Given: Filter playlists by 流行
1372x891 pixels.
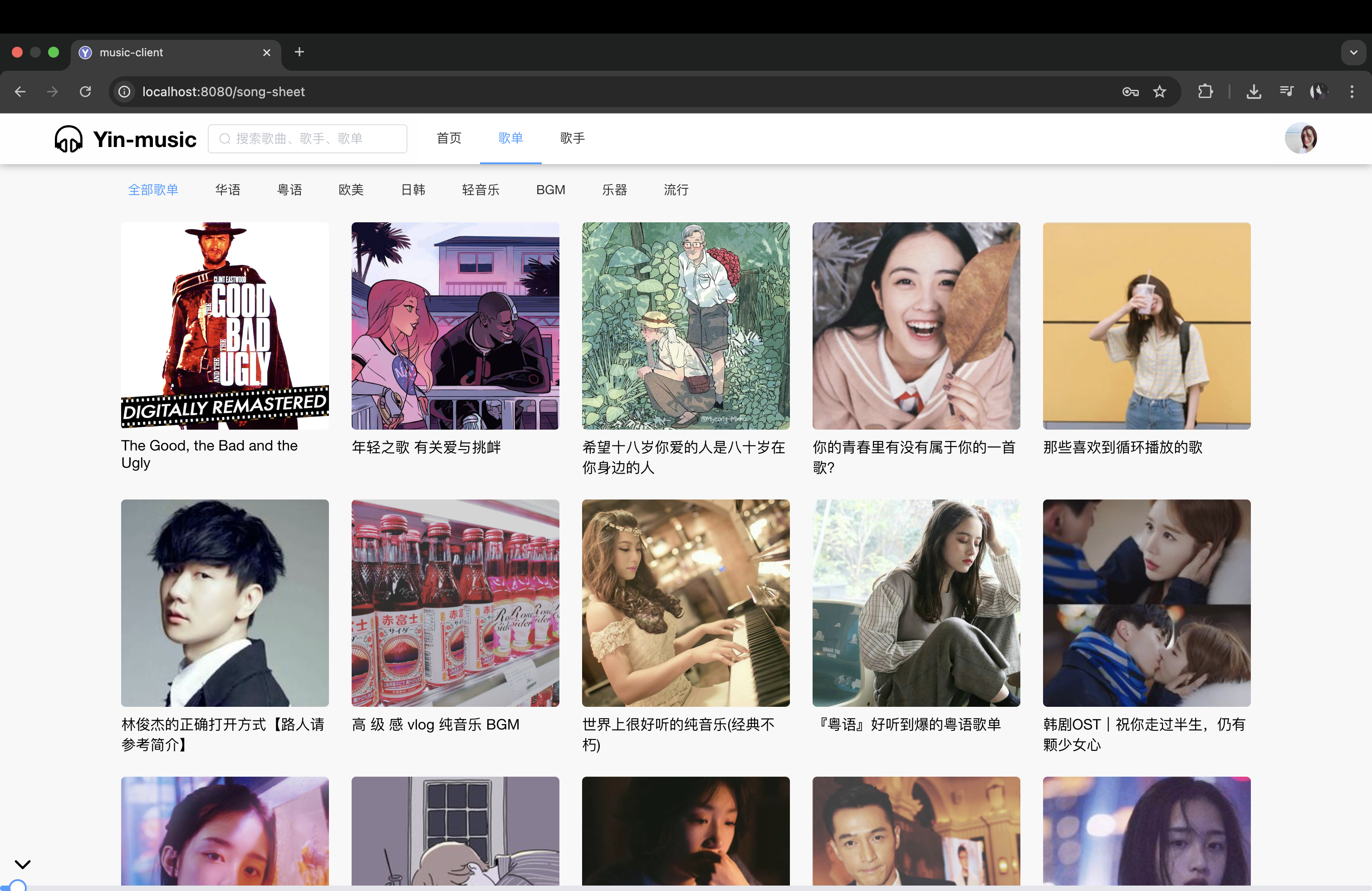Looking at the screenshot, I should (x=676, y=190).
